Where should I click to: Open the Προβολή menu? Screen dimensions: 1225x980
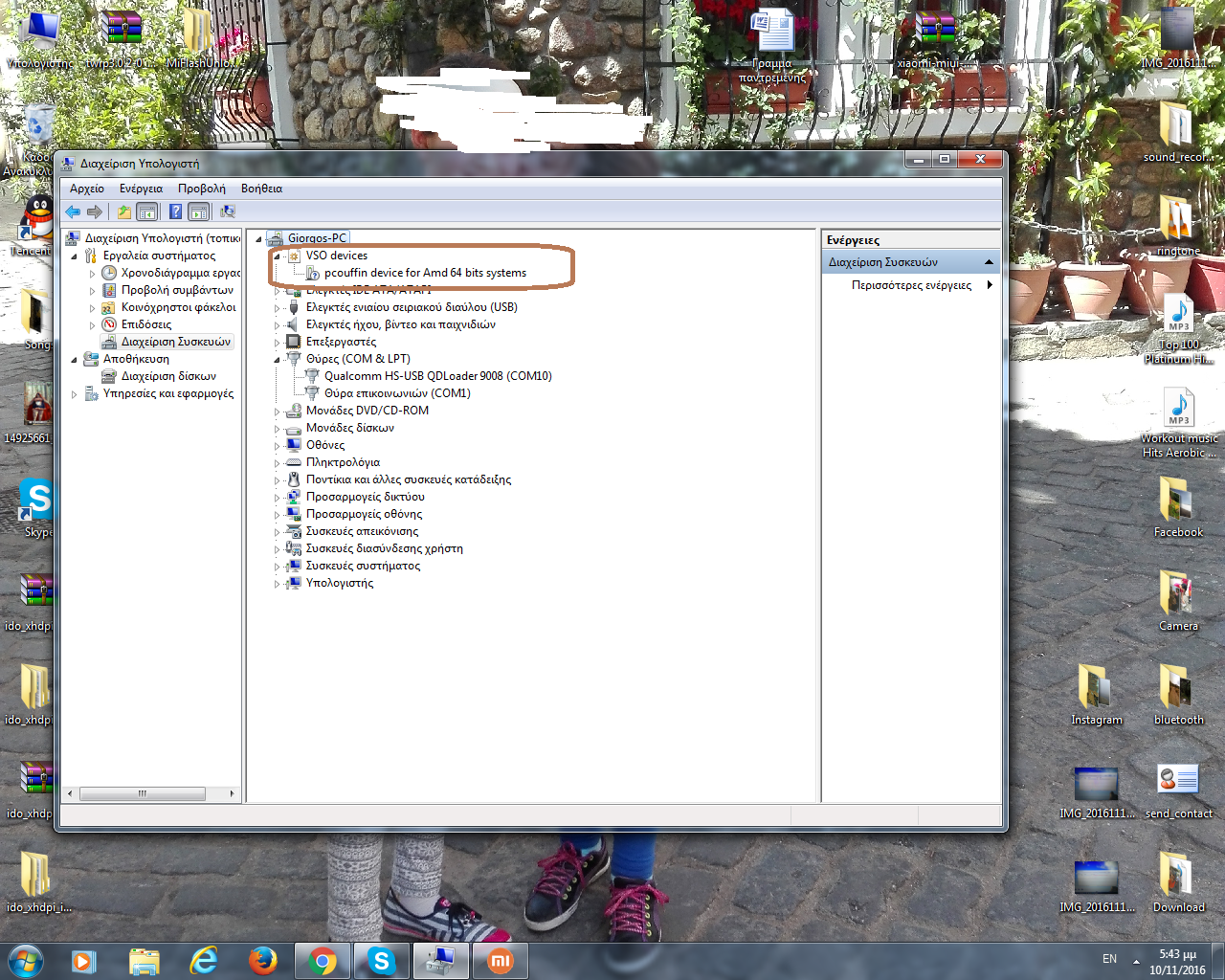(201, 189)
